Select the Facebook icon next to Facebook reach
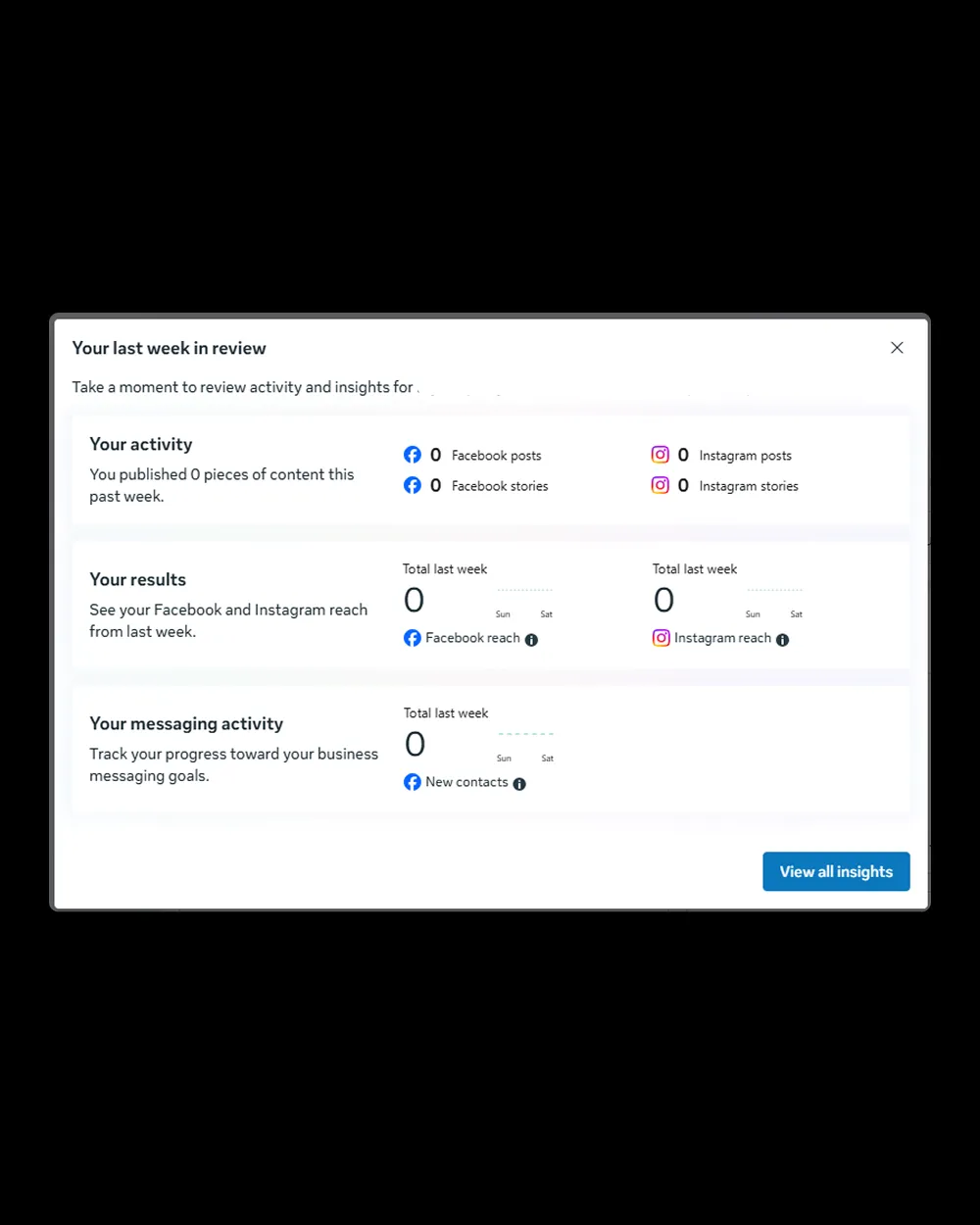 pyautogui.click(x=412, y=638)
